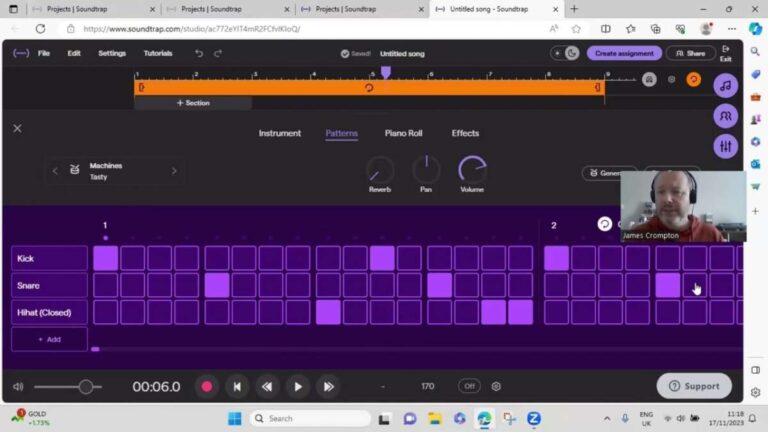This screenshot has width=768, height=432.
Task: Open Zoom from the taskbar
Action: click(x=534, y=418)
